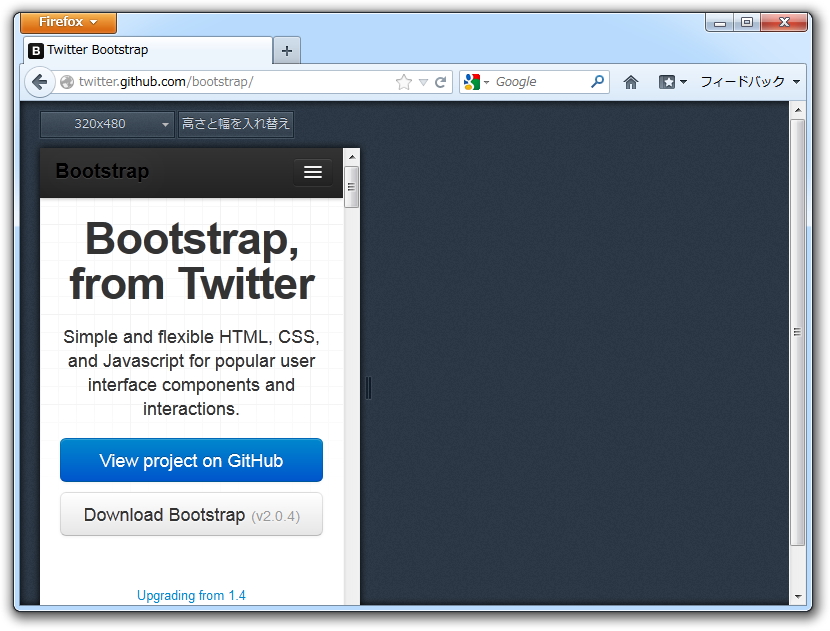Focus the twitter.github.com/bootstrap/ address bar
Screen dimensions: 830x631
tap(233, 82)
